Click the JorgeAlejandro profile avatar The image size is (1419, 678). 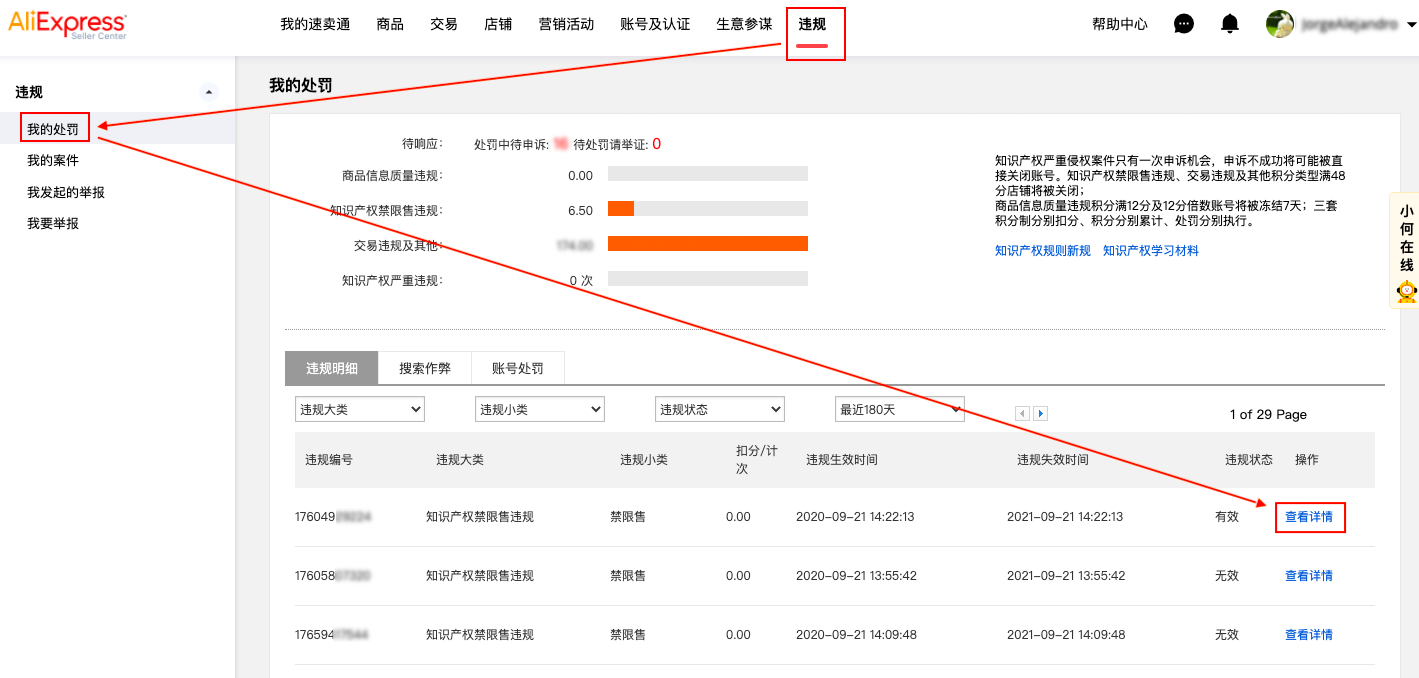pyautogui.click(x=1279, y=23)
